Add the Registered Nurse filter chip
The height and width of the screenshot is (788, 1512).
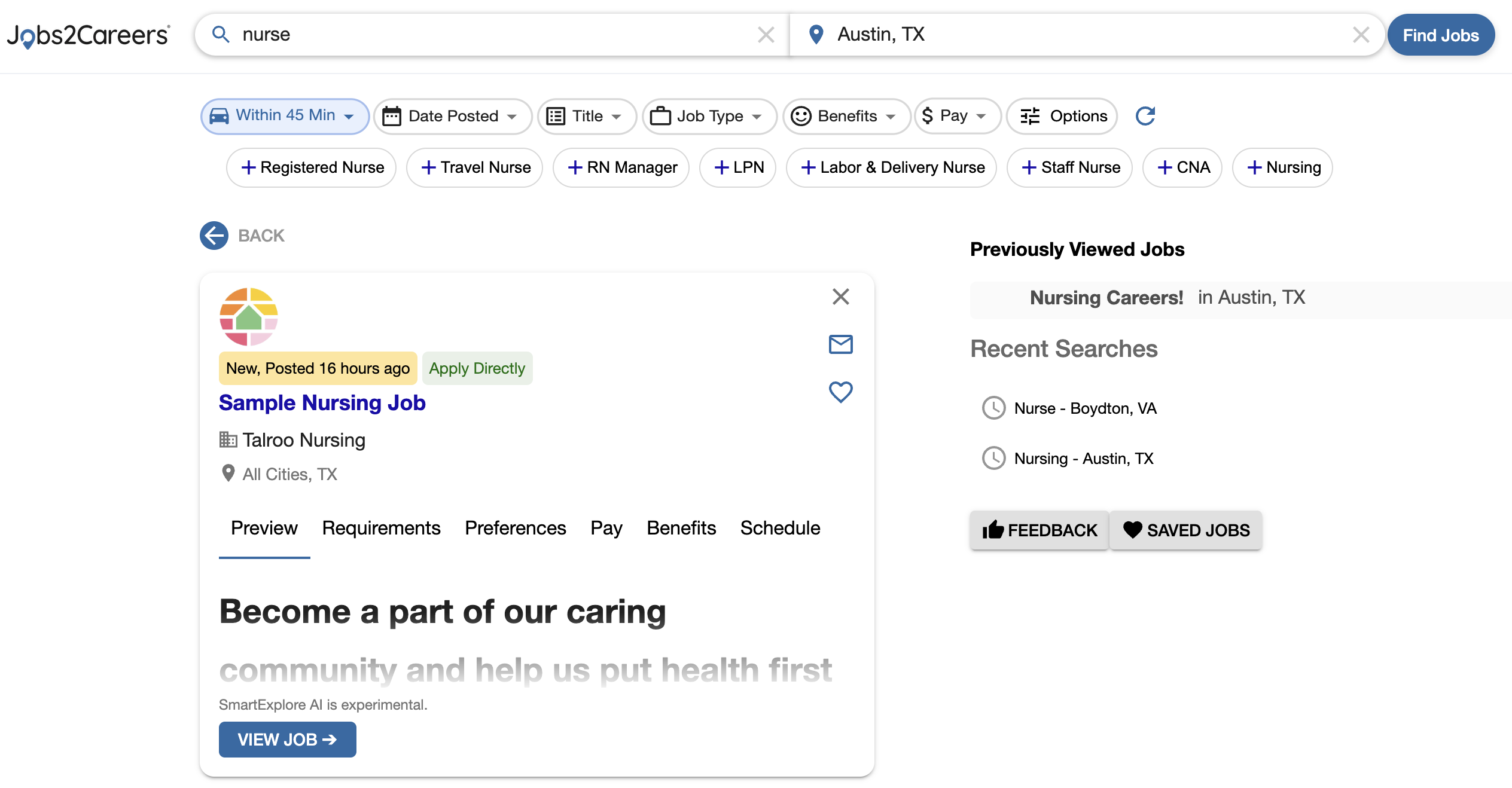(310, 167)
